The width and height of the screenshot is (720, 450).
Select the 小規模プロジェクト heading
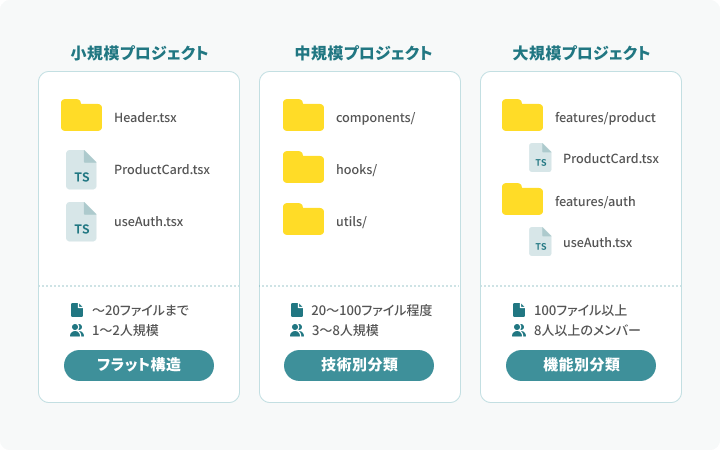(x=139, y=53)
